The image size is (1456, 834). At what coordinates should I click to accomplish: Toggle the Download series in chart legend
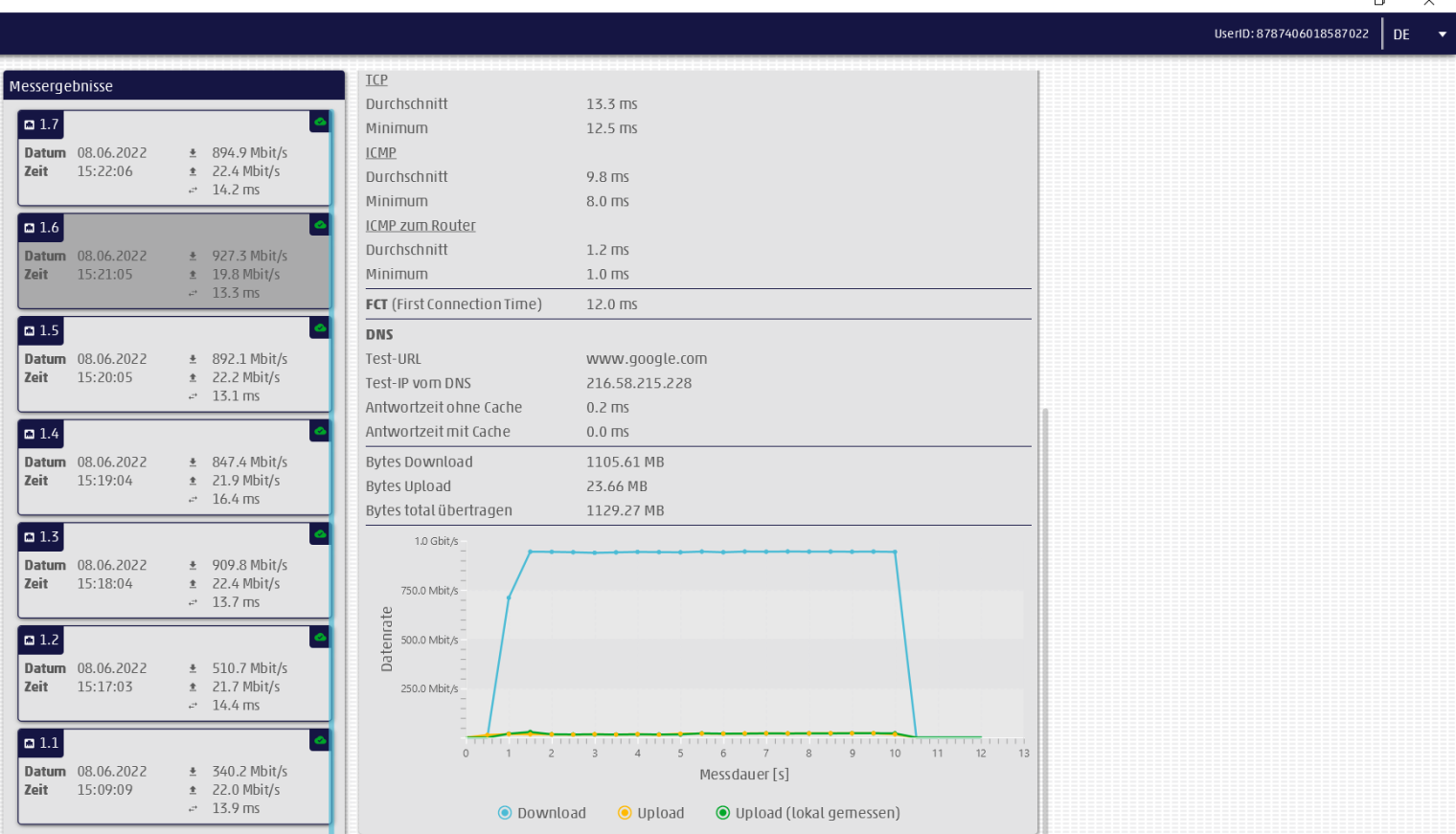(x=542, y=813)
